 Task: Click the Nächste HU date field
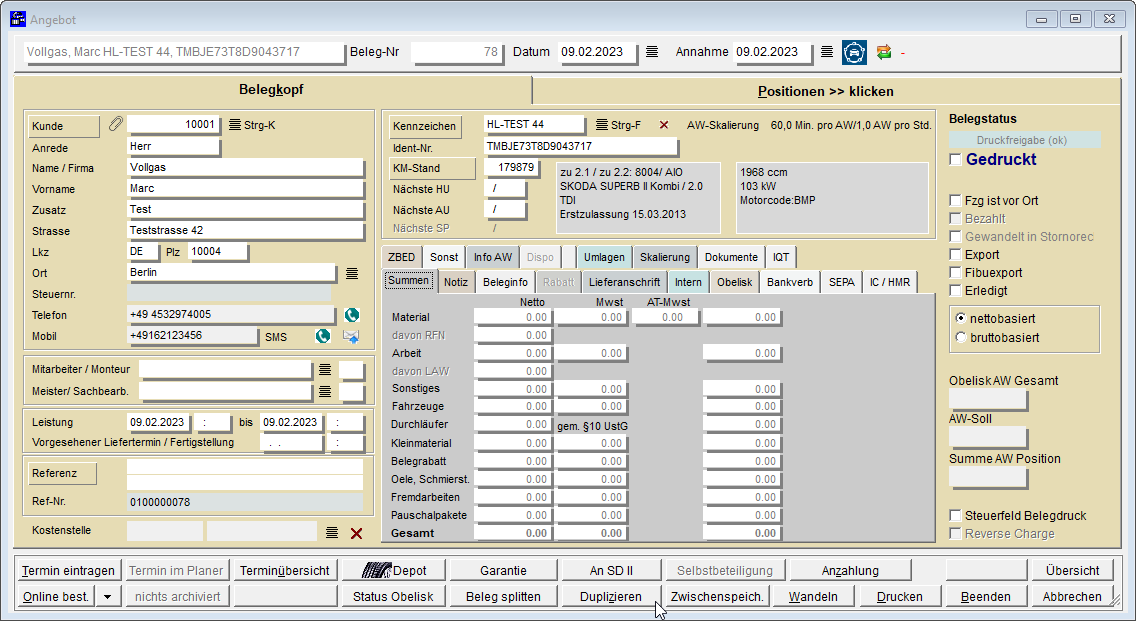504,189
